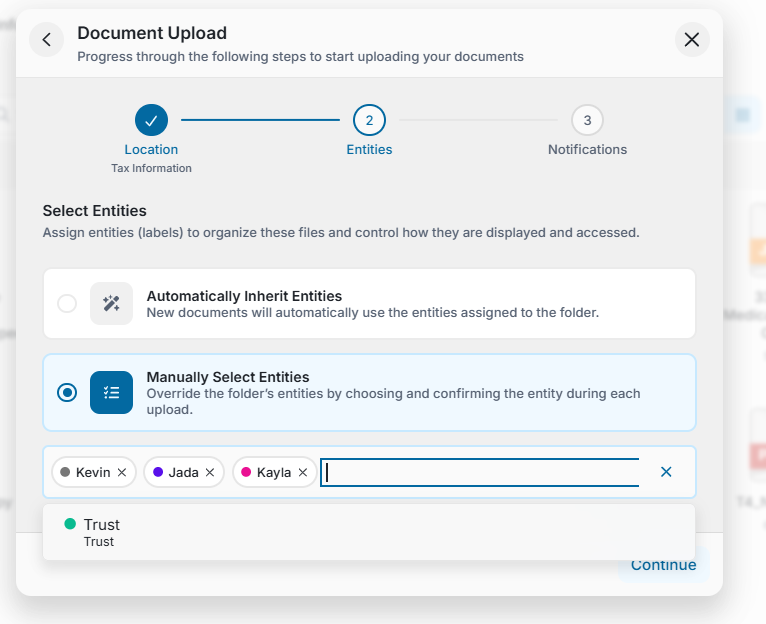Go back using the left arrow
Screen dimensions: 766x624
click(x=46, y=40)
